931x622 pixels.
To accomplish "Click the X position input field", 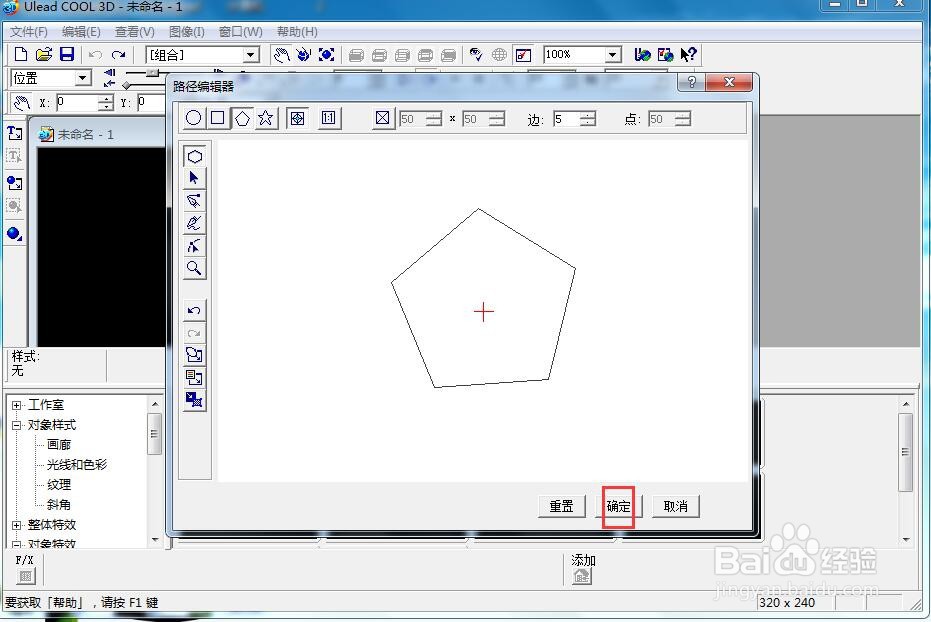I will point(77,103).
